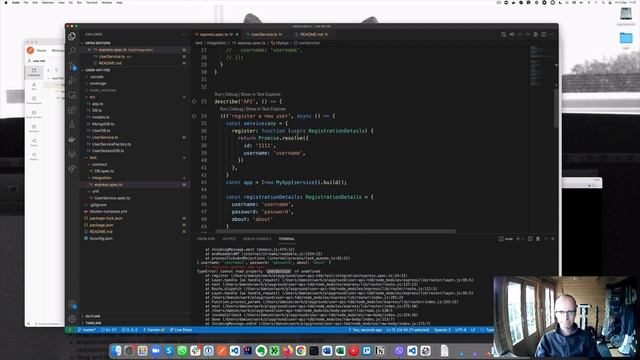Click the Spaces indentation status item

(442, 330)
